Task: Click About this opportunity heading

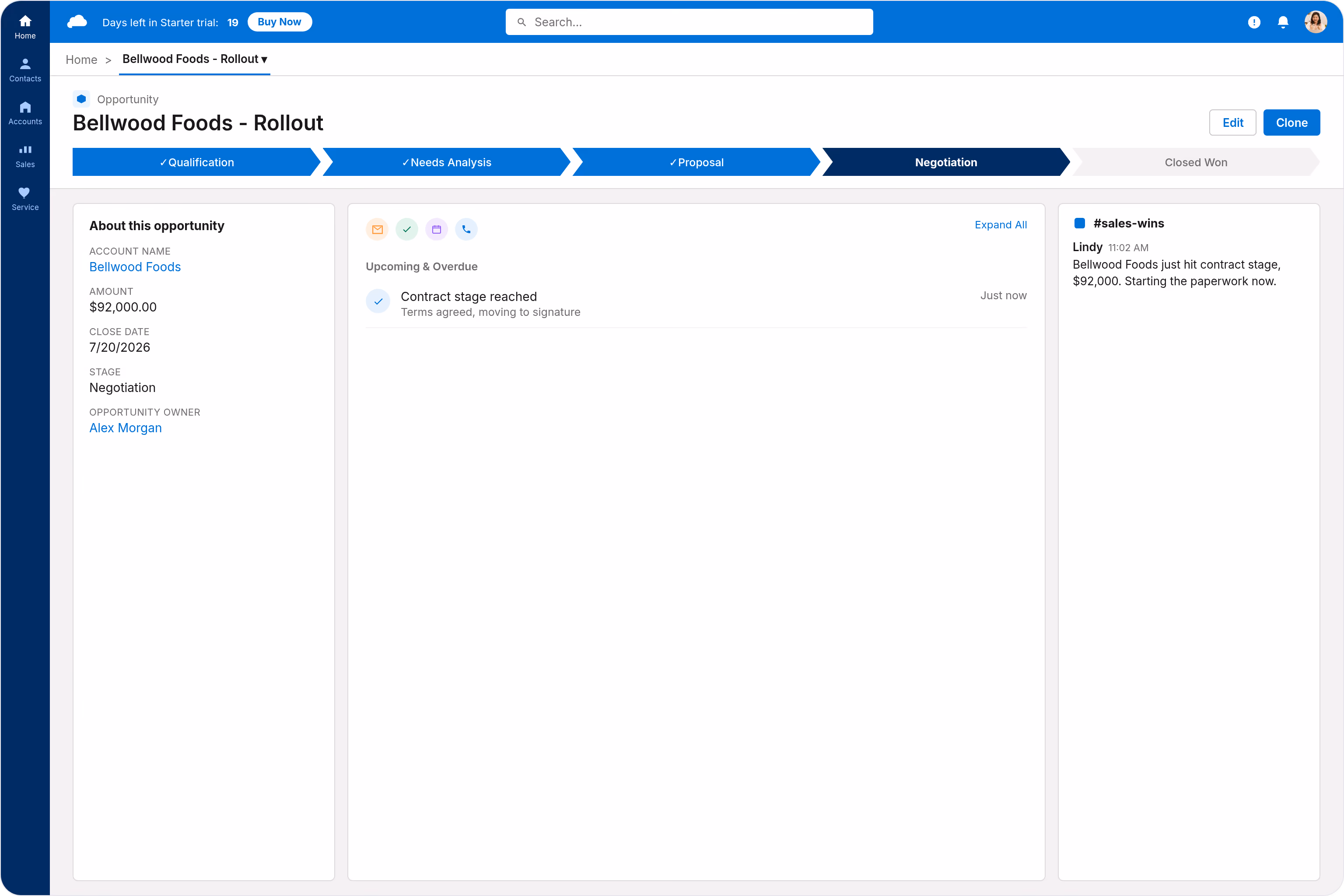Action: click(157, 226)
